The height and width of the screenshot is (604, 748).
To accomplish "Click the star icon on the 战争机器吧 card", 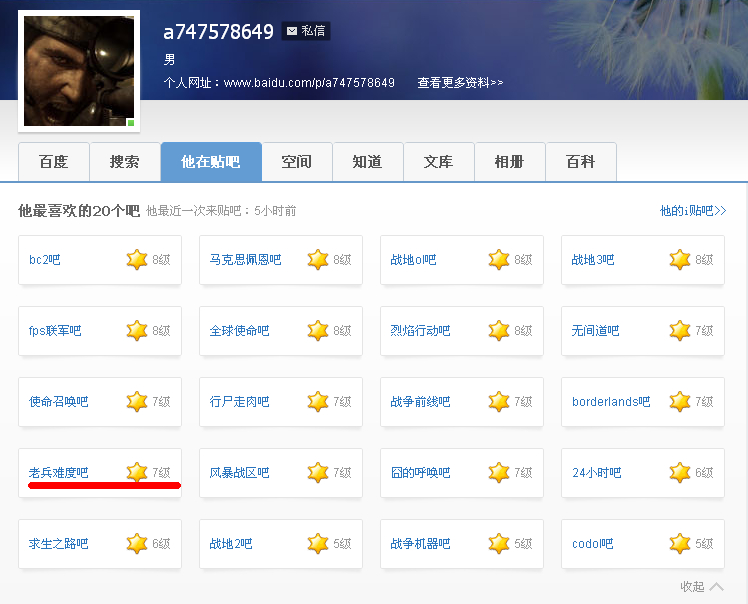I will pyautogui.click(x=499, y=543).
